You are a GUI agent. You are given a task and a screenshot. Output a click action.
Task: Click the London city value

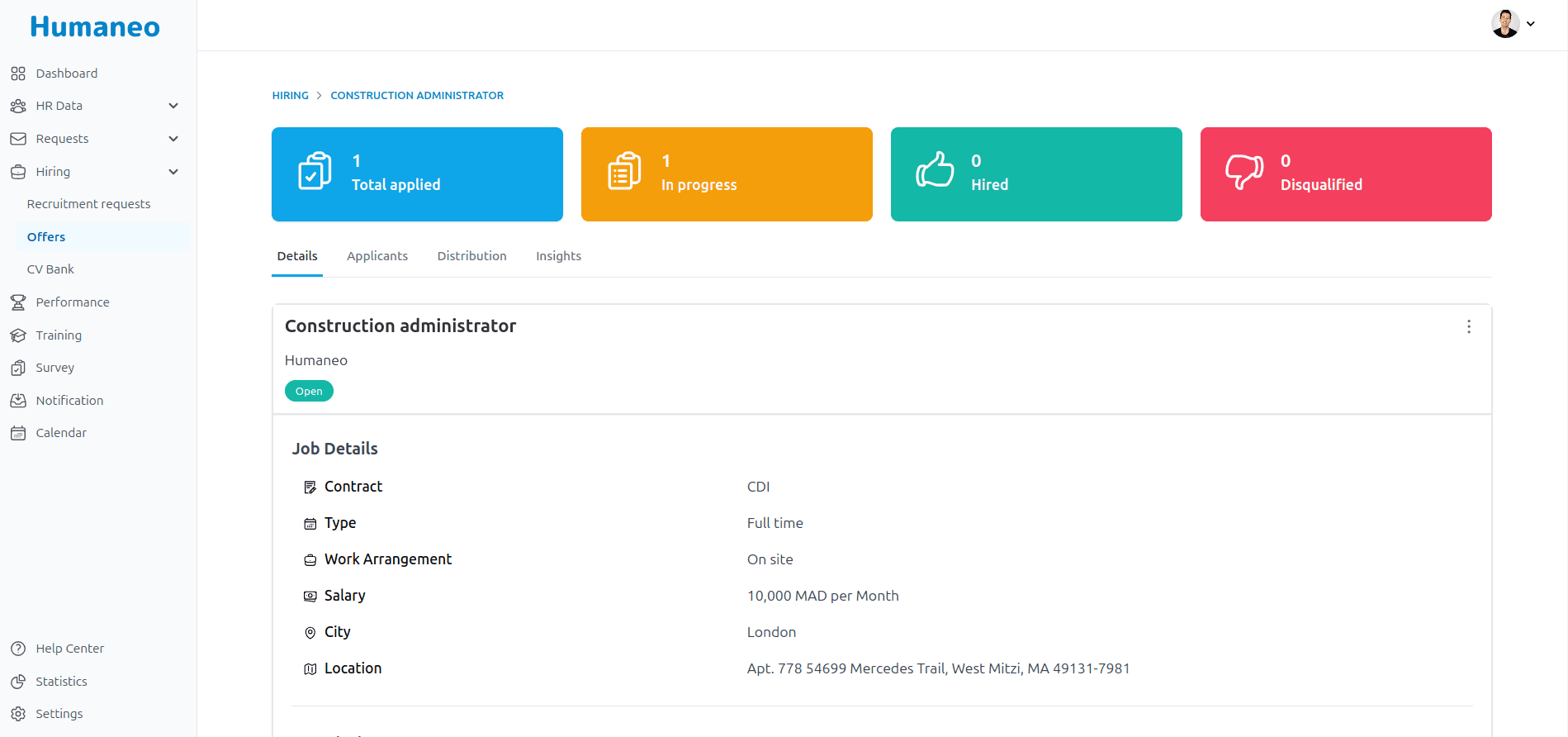[x=772, y=633]
